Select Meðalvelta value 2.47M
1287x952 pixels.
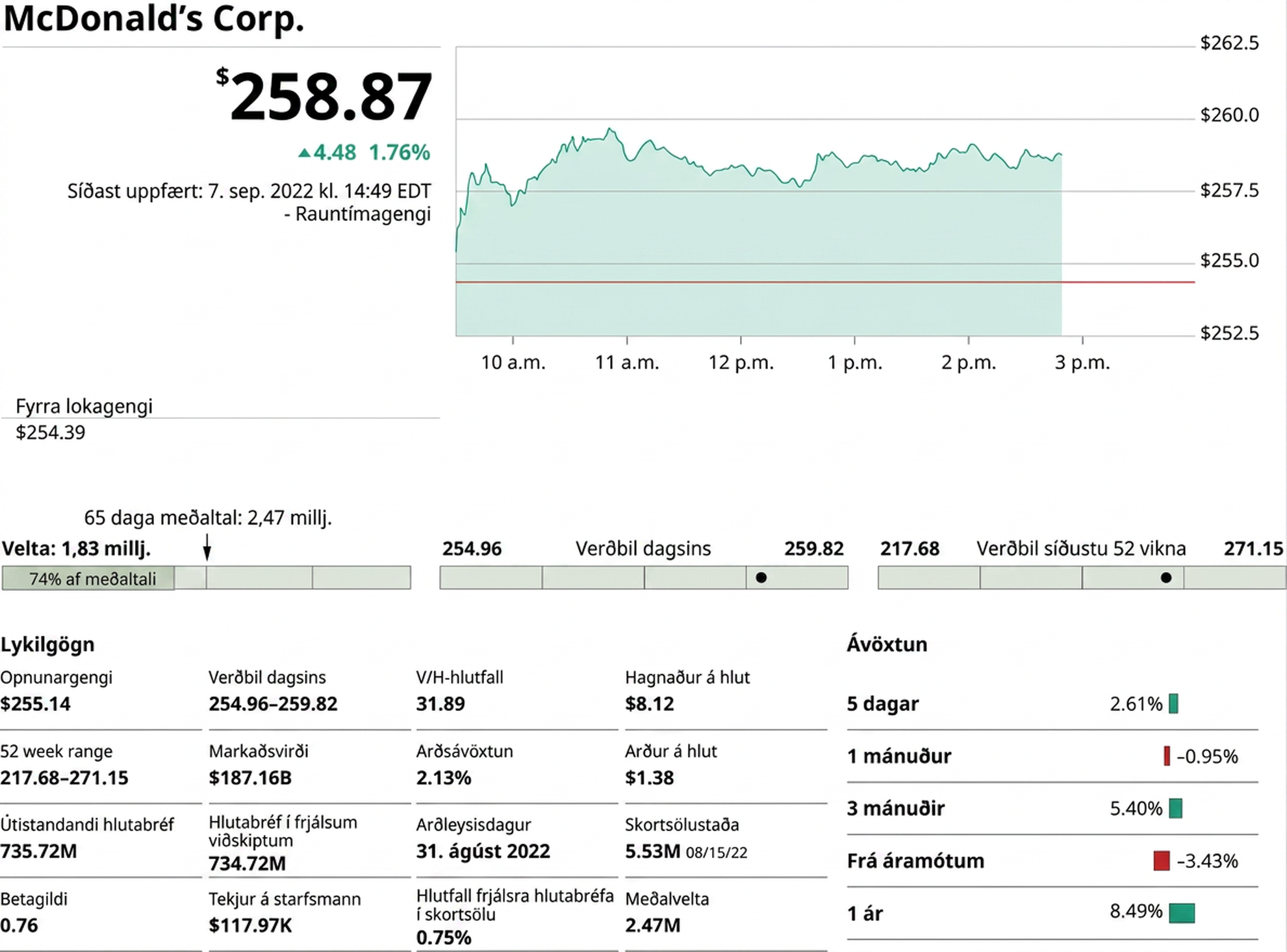[x=653, y=925]
